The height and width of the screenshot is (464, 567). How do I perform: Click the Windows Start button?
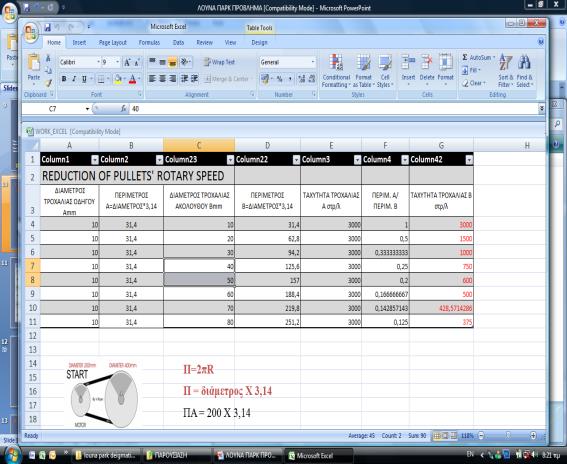pyautogui.click(x=12, y=455)
